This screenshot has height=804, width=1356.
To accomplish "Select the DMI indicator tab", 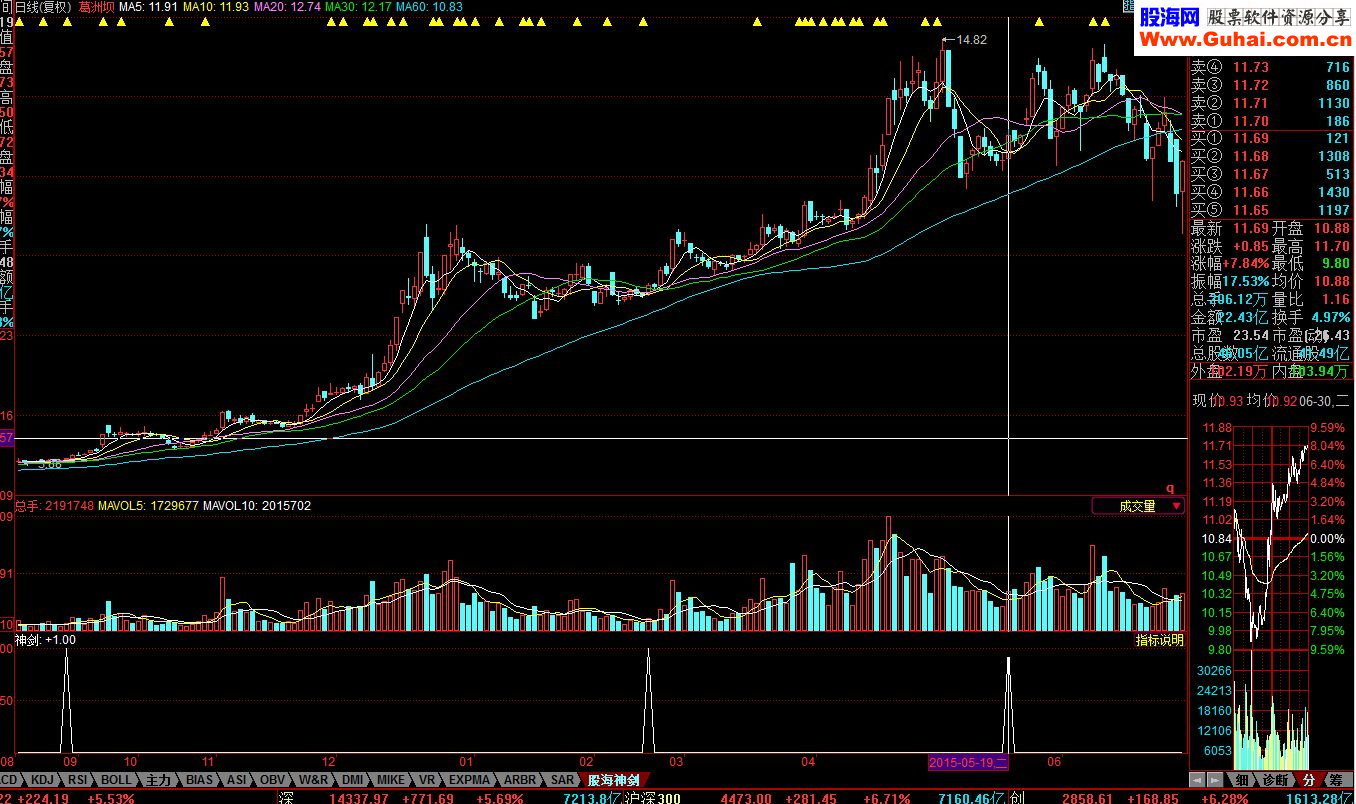I will tap(353, 779).
